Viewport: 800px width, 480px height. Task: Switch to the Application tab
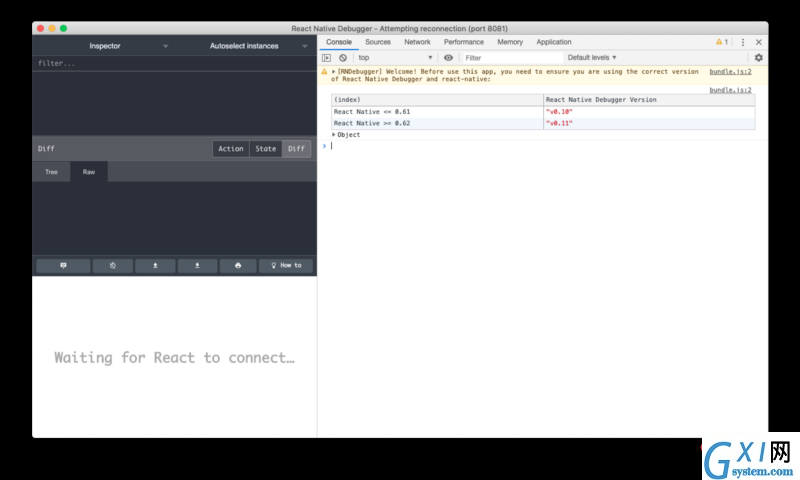click(x=554, y=42)
